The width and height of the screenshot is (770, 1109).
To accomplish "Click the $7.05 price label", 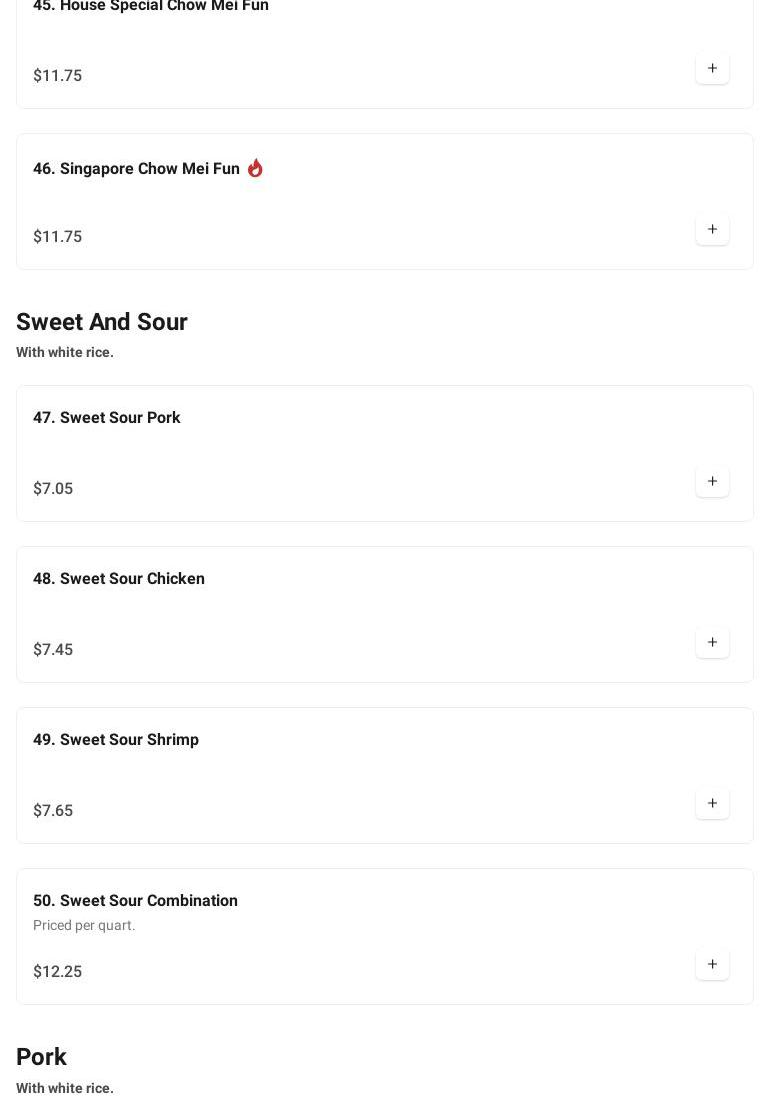I will click(x=53, y=489).
